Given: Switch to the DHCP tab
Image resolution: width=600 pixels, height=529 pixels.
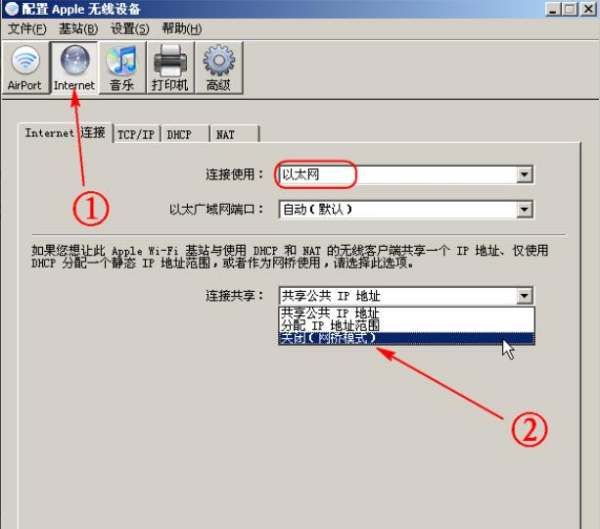Looking at the screenshot, I should [x=184, y=134].
